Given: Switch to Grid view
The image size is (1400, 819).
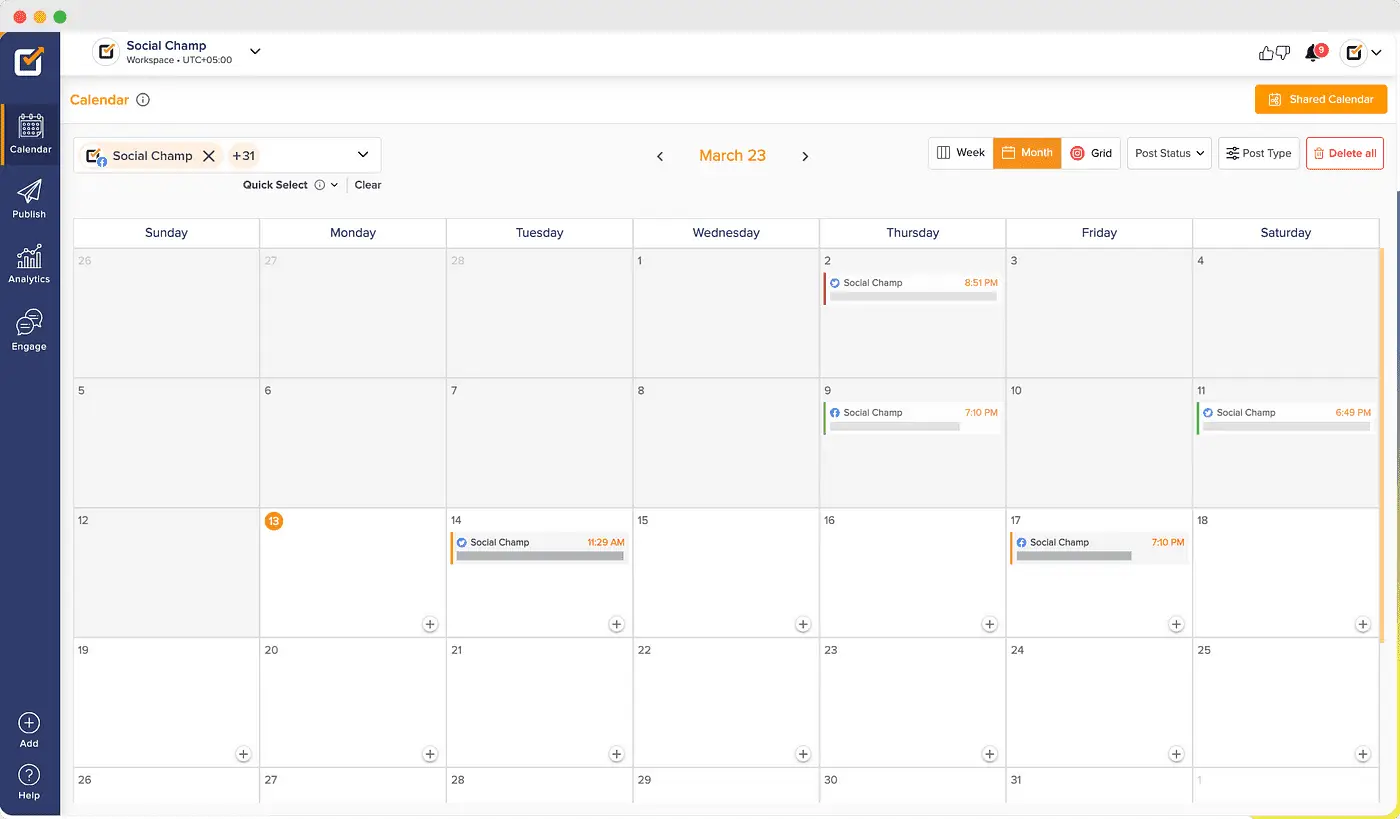Looking at the screenshot, I should pyautogui.click(x=1091, y=153).
